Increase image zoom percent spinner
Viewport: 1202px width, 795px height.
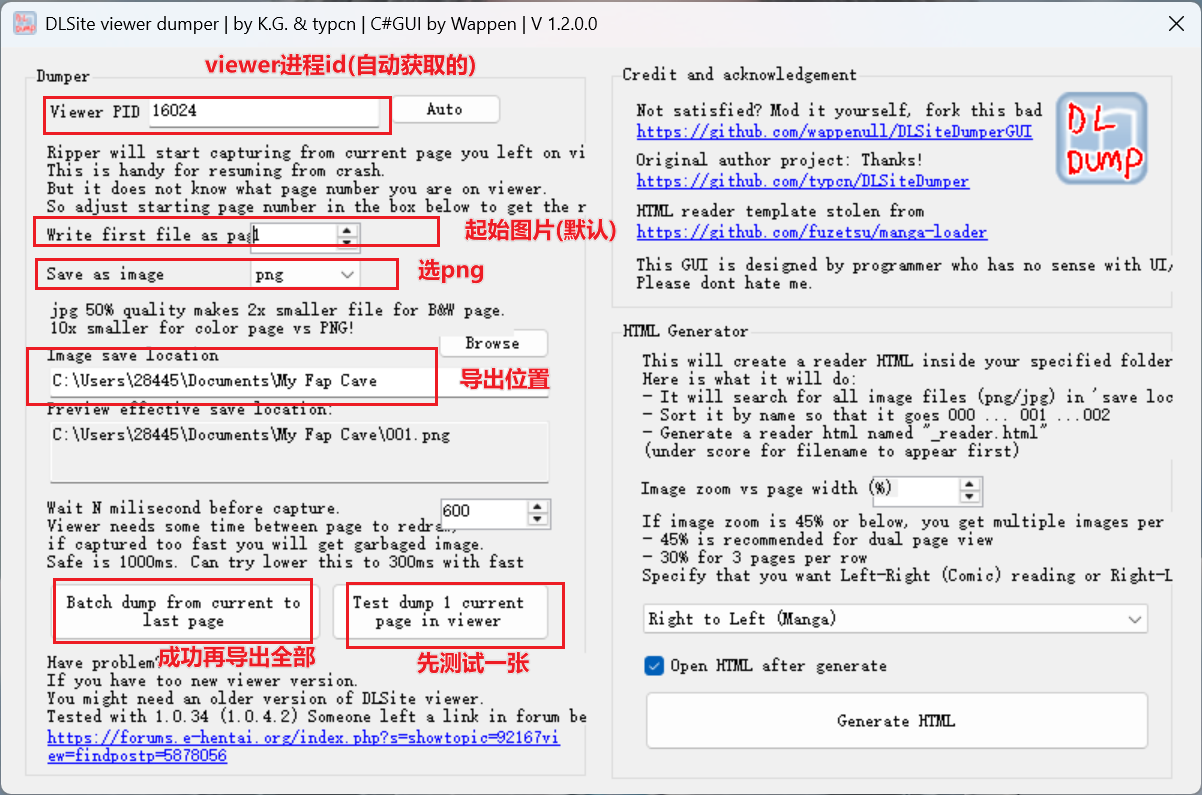click(969, 483)
